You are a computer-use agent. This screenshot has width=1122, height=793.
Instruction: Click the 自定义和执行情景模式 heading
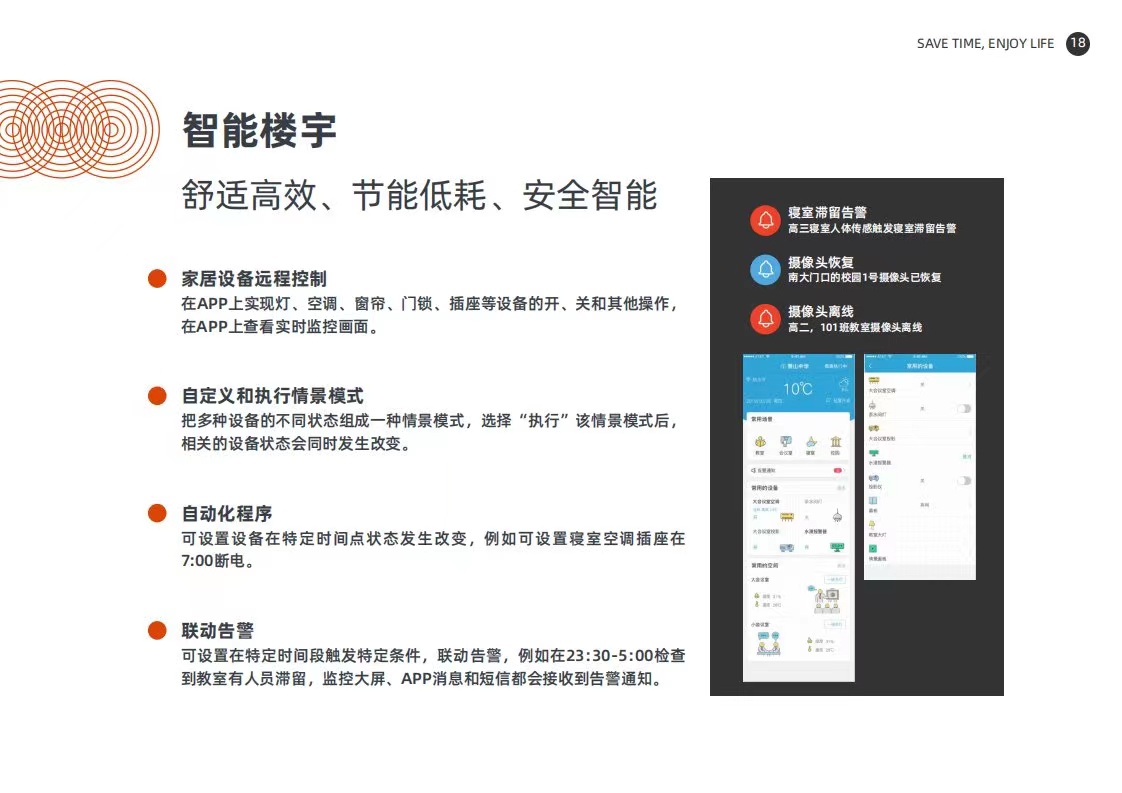272,396
